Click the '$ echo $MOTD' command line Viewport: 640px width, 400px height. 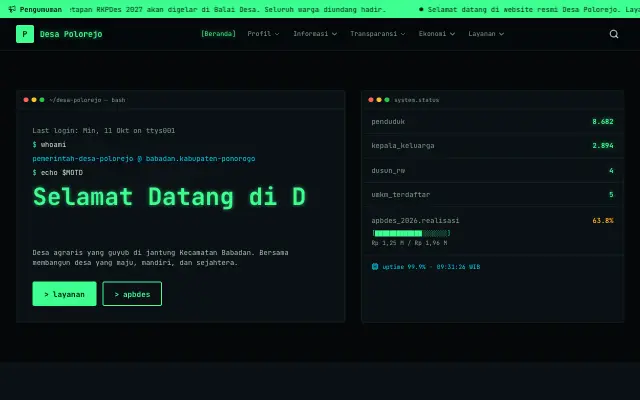pos(58,172)
